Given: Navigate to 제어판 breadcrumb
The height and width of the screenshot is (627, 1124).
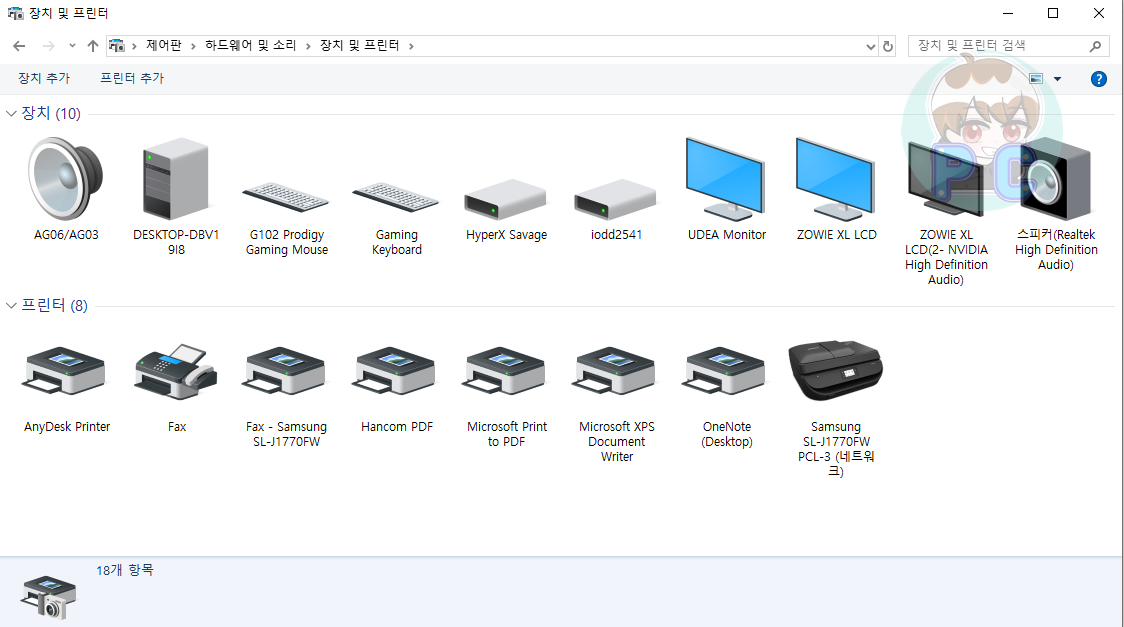Looking at the screenshot, I should coord(163,45).
